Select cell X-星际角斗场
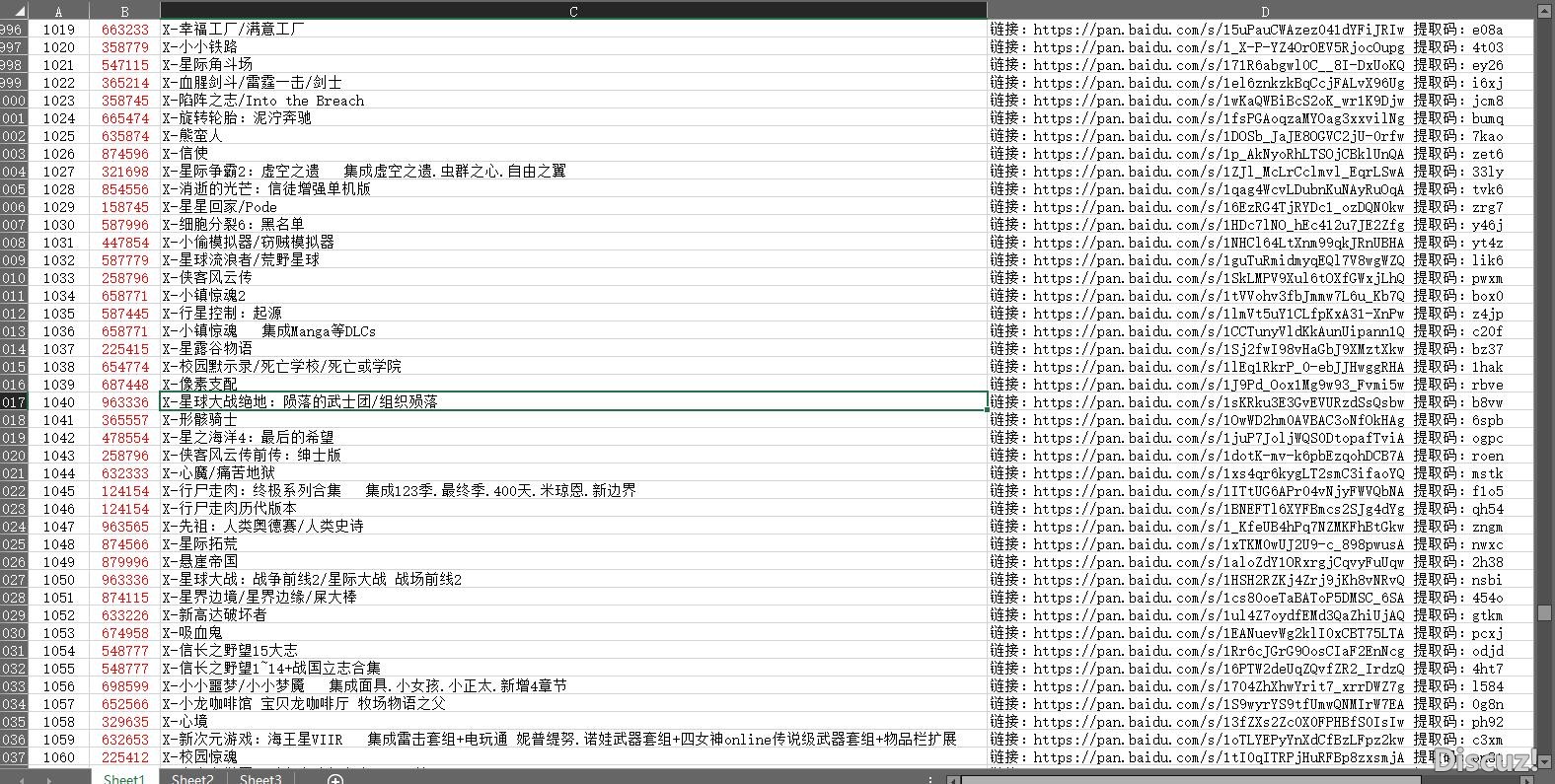Image resolution: width=1555 pixels, height=784 pixels. coord(573,65)
